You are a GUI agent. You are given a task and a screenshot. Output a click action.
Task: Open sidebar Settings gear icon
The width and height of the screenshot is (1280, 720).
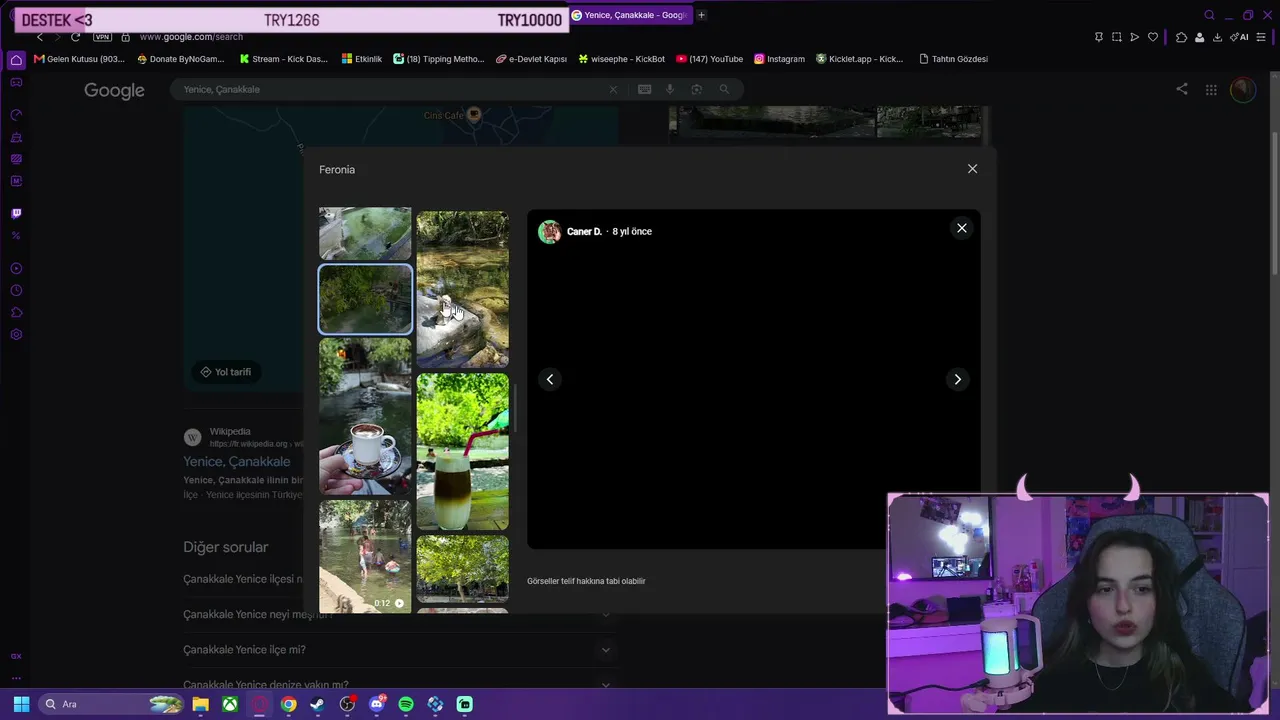pyautogui.click(x=16, y=334)
